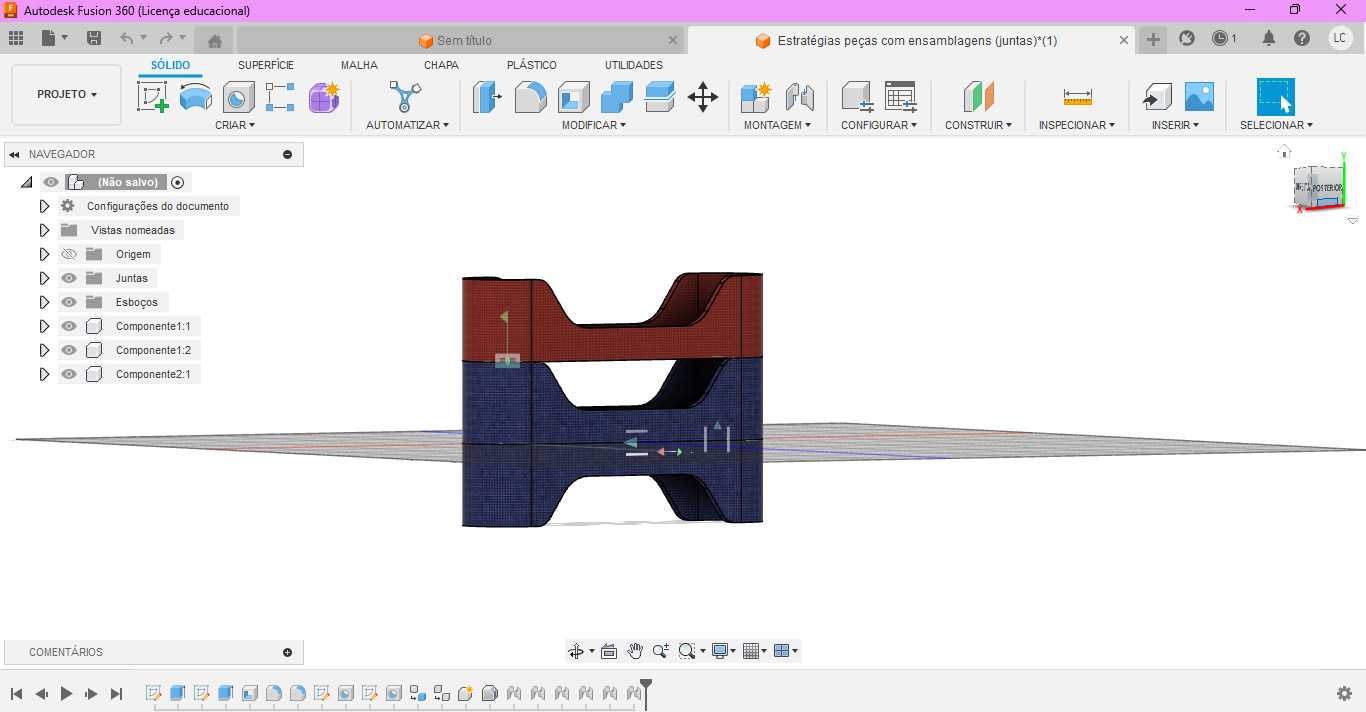Open timeline settings gear icon

1345,693
